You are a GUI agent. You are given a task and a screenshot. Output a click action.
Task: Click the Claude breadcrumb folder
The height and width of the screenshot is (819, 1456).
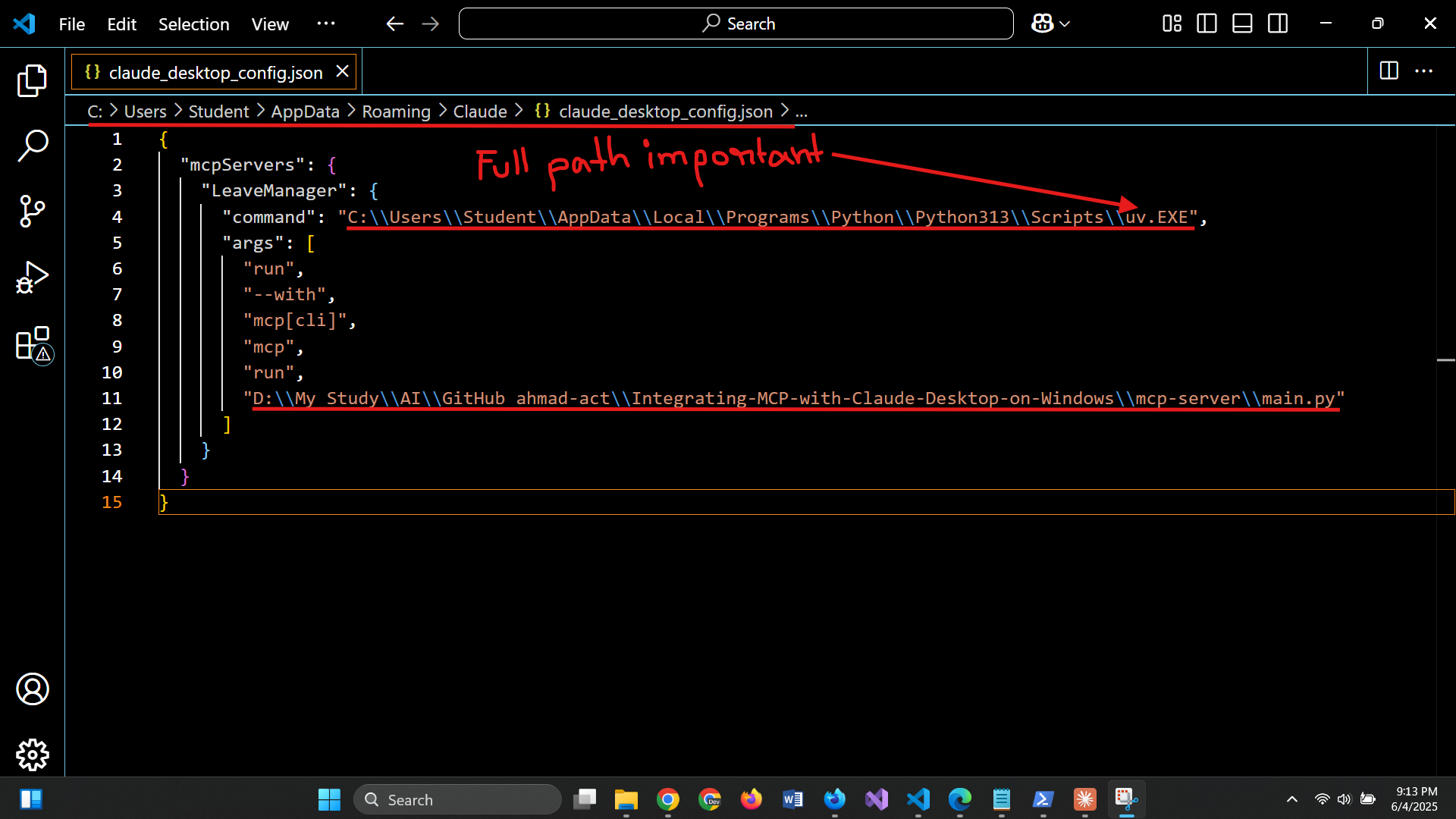click(x=479, y=111)
